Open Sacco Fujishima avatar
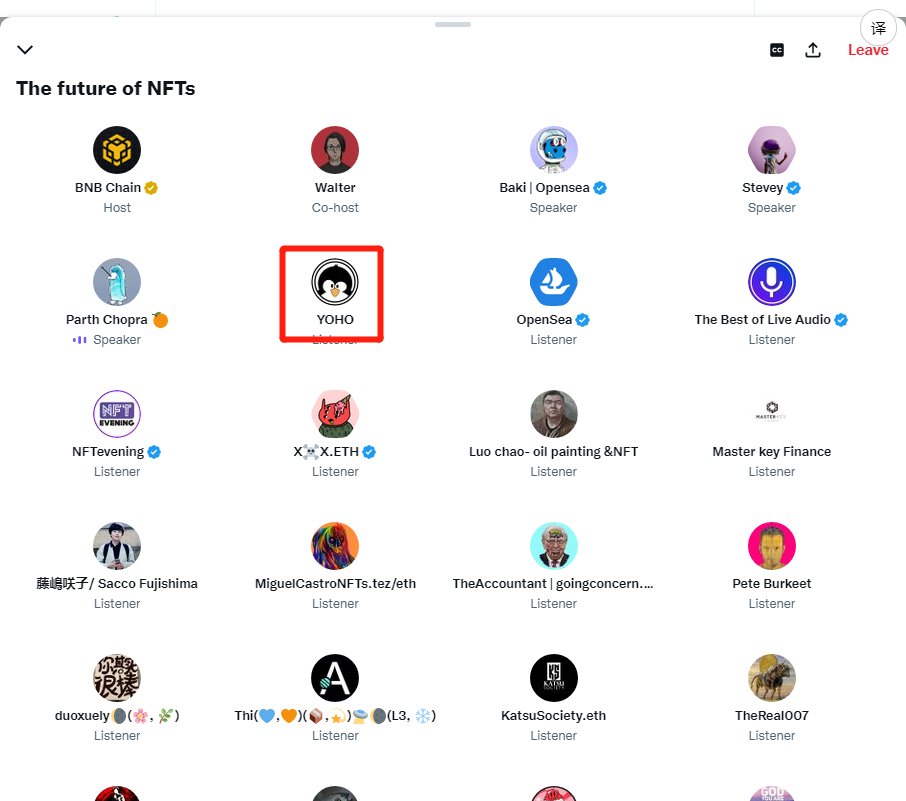This screenshot has width=906, height=801. click(117, 546)
